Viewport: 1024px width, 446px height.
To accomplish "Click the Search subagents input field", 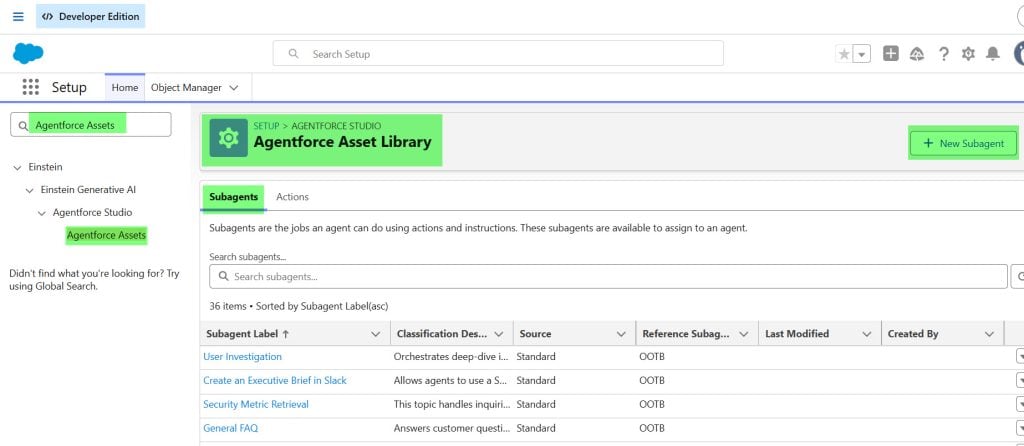I will (x=608, y=276).
